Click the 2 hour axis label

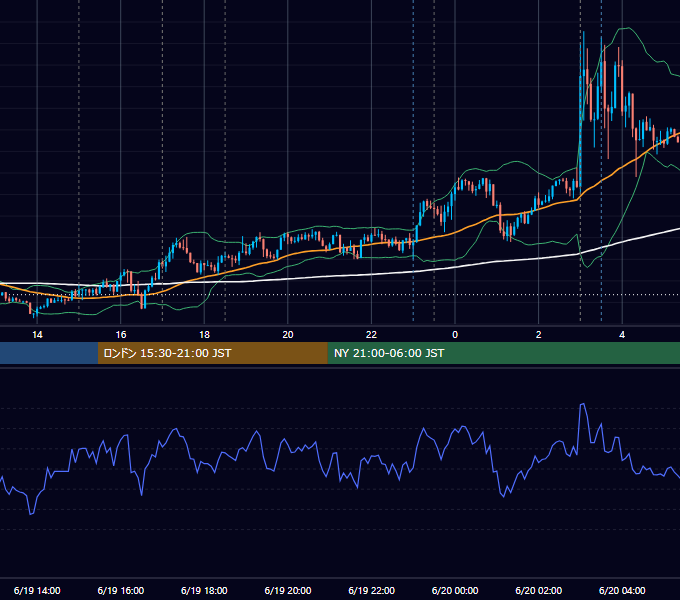pyautogui.click(x=538, y=335)
